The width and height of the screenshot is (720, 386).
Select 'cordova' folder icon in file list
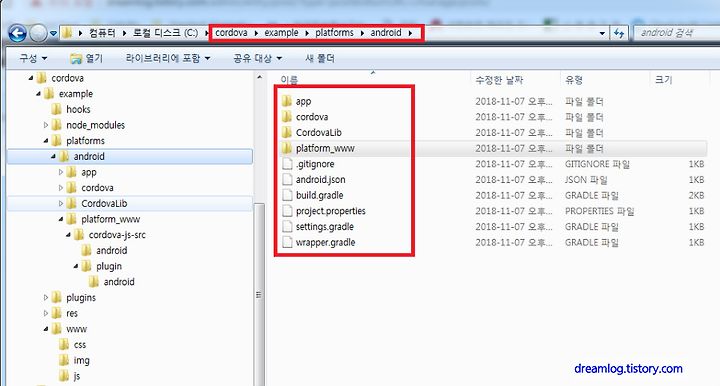click(287, 117)
